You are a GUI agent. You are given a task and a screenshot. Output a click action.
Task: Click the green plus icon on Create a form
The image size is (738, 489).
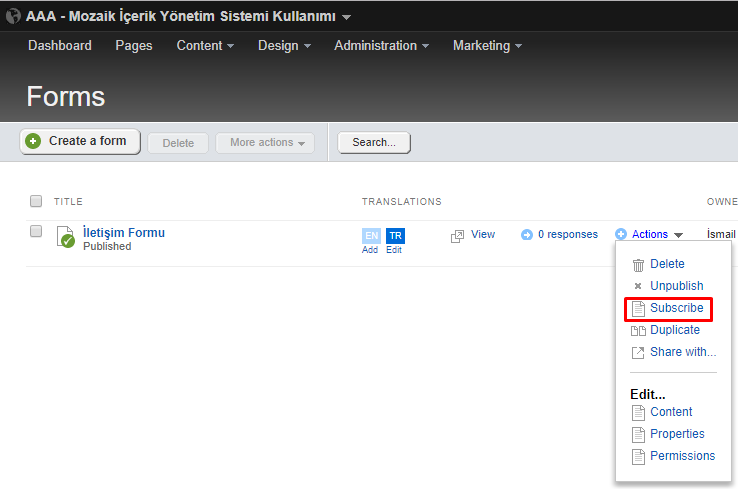[x=33, y=141]
